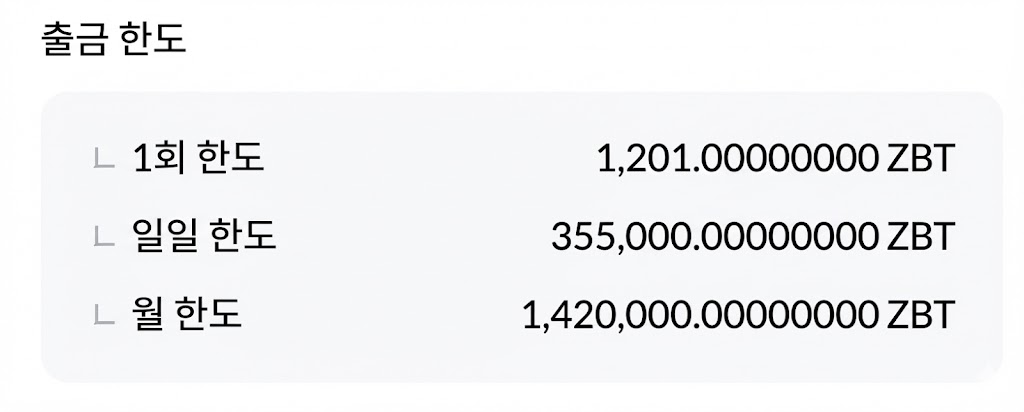Click the ZBT unit on the 1회 한도 row

coord(921,157)
